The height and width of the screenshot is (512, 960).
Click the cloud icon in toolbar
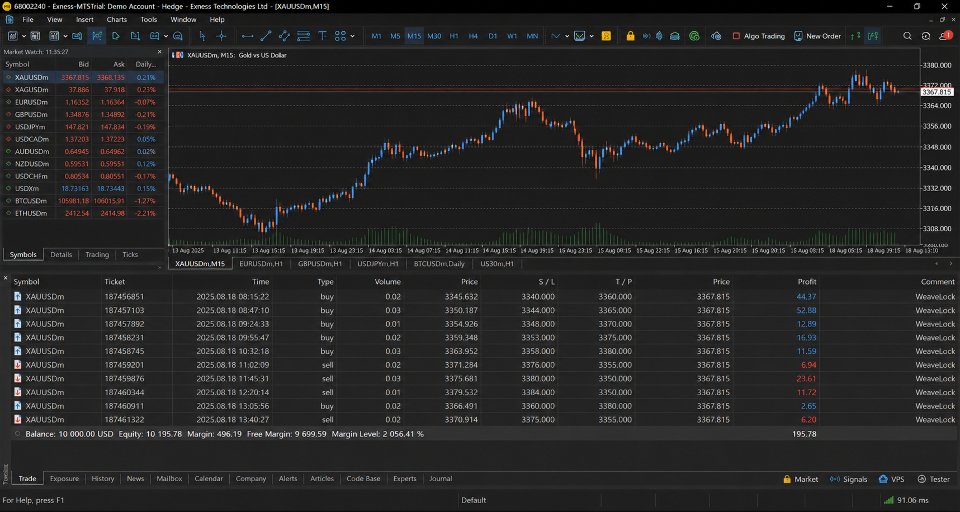point(716,36)
